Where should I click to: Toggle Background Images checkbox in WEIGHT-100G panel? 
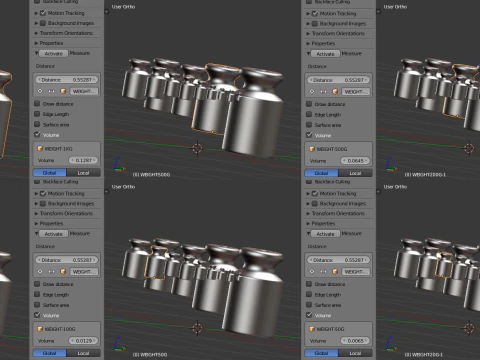pos(43,203)
